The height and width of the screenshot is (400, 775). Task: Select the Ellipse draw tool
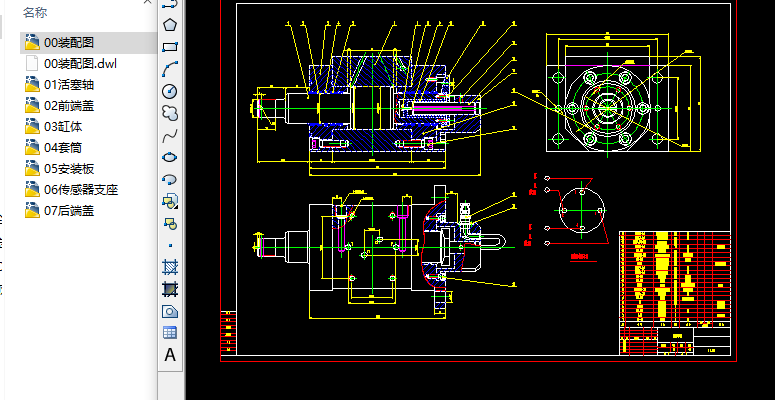[170, 157]
